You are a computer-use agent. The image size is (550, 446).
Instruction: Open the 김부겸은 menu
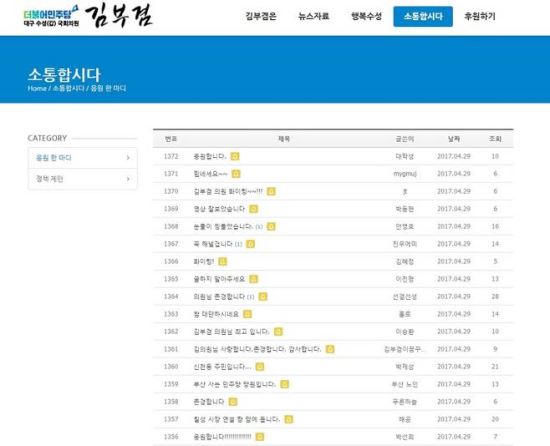tap(261, 16)
